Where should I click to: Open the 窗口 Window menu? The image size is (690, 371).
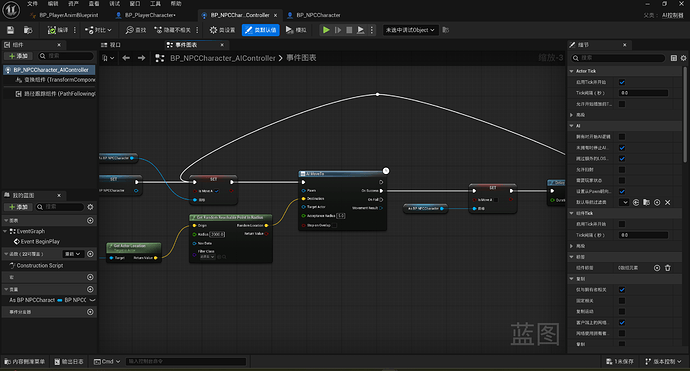pyautogui.click(x=135, y=4)
